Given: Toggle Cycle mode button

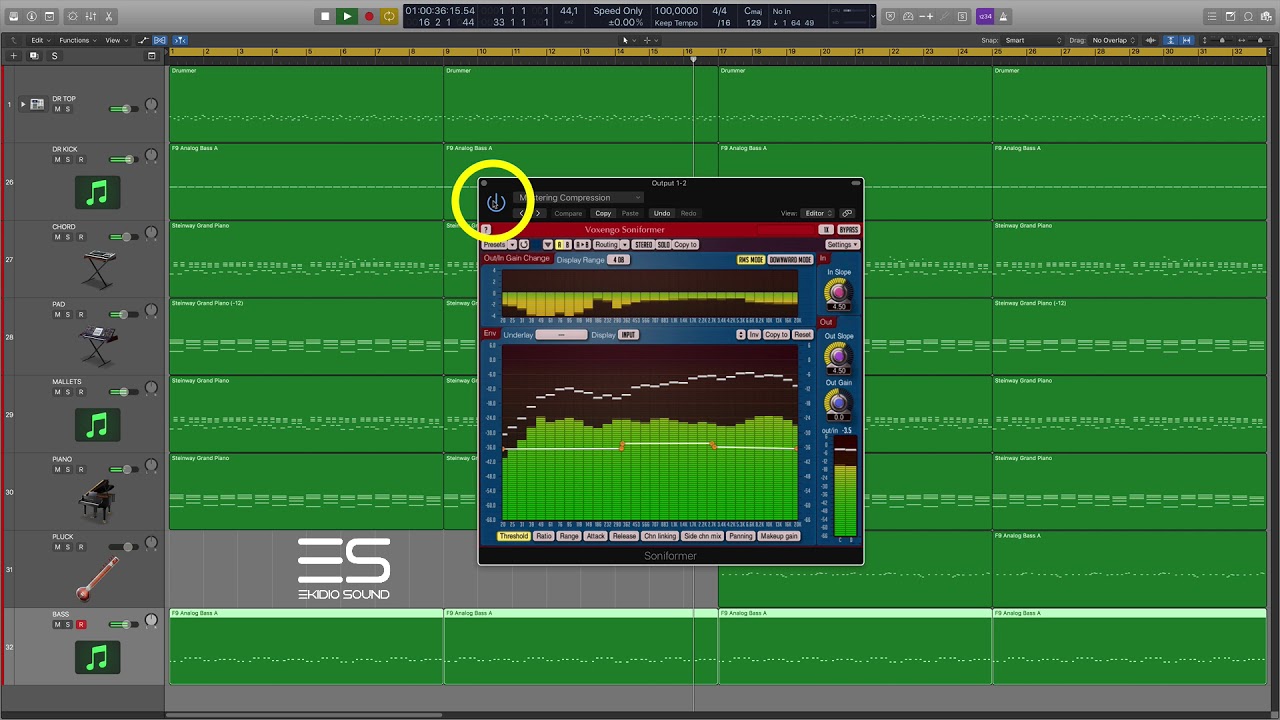Looking at the screenshot, I should pyautogui.click(x=389, y=16).
